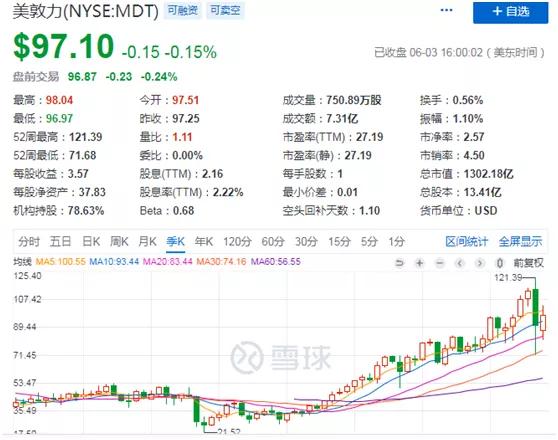Click the 可卖空 tag
The height and width of the screenshot is (440, 558).
pos(225,11)
